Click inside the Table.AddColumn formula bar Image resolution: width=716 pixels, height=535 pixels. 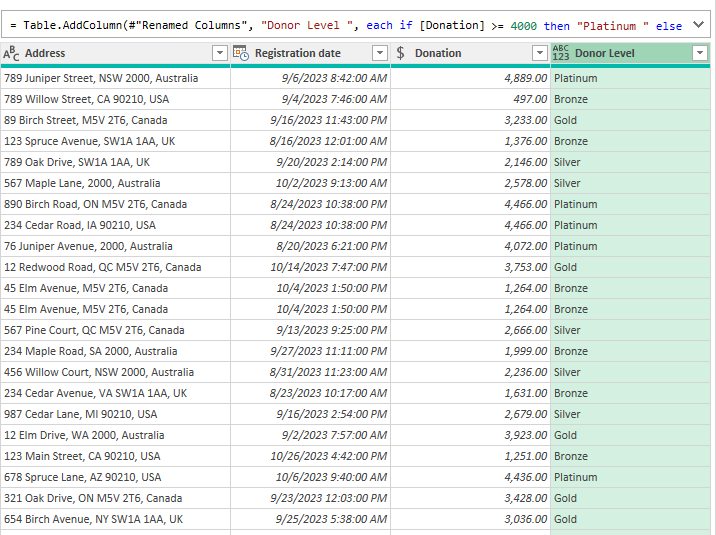pos(347,25)
